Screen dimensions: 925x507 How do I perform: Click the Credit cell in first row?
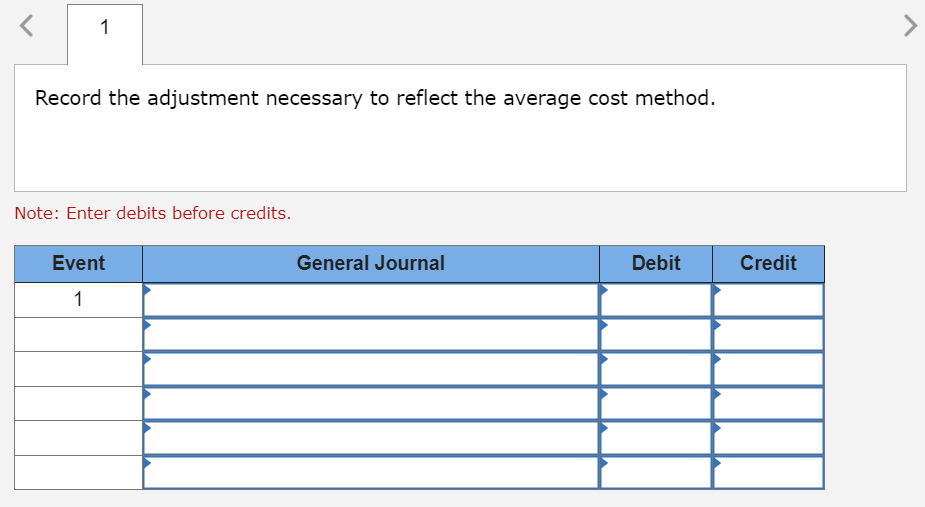click(x=769, y=300)
